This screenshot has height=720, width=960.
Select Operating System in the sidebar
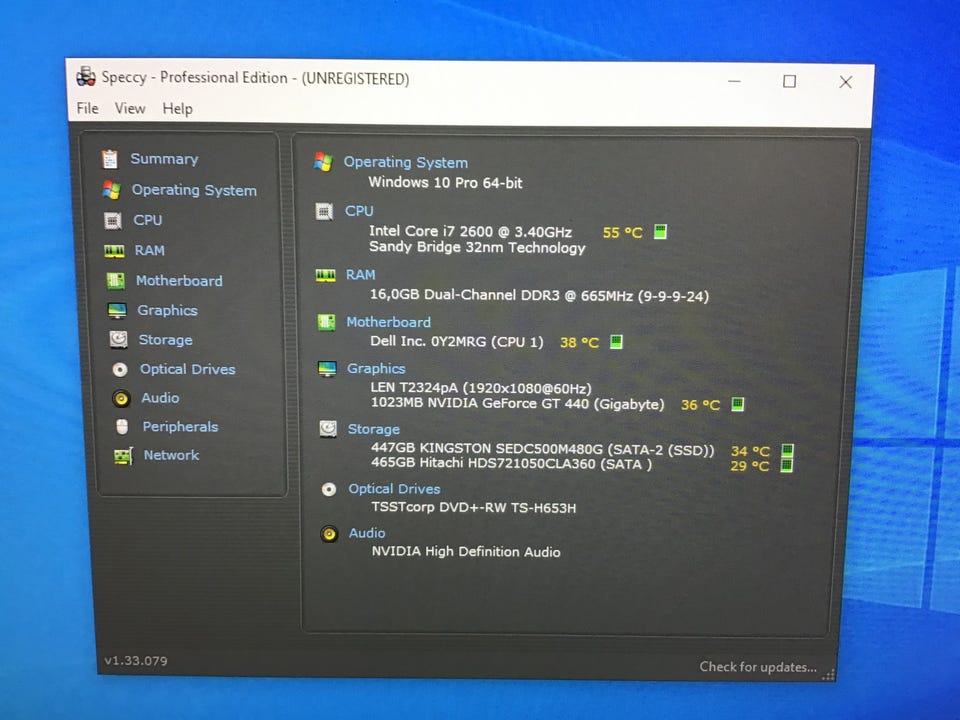point(194,190)
